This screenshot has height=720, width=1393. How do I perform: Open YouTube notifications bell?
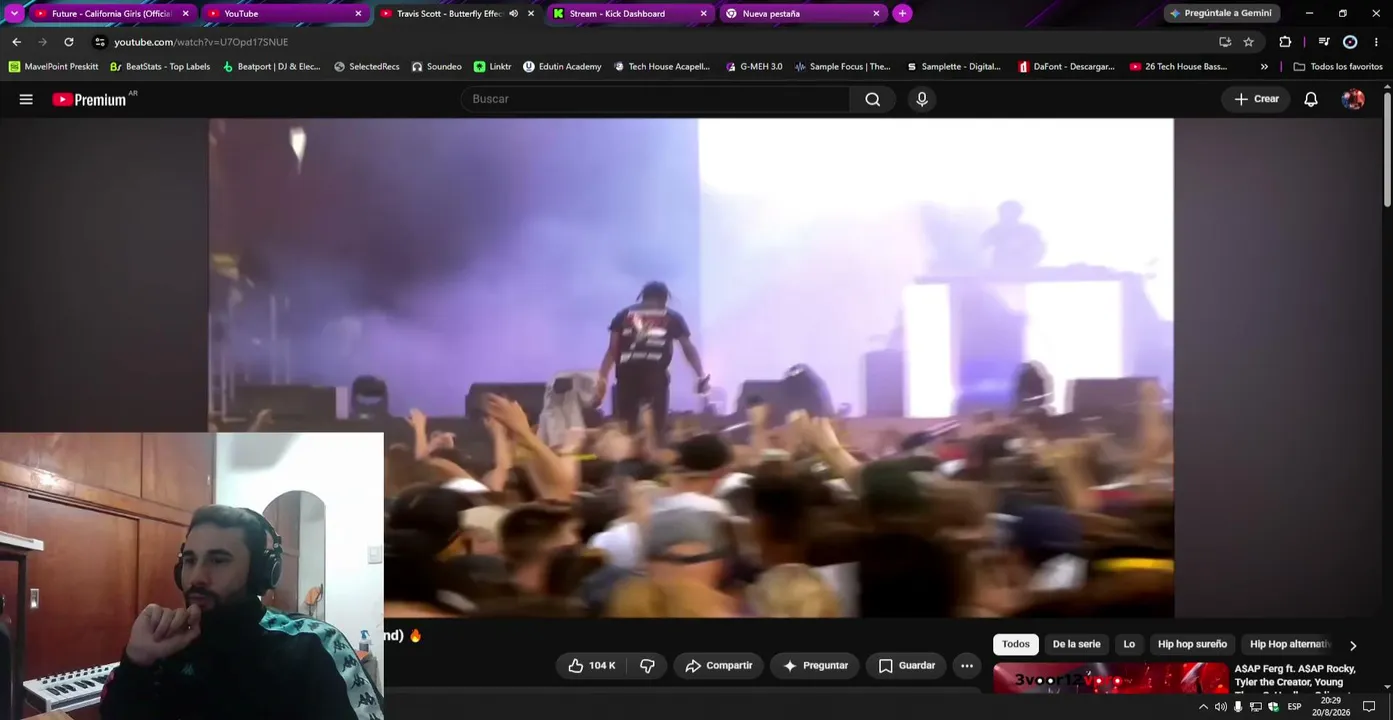pyautogui.click(x=1311, y=99)
